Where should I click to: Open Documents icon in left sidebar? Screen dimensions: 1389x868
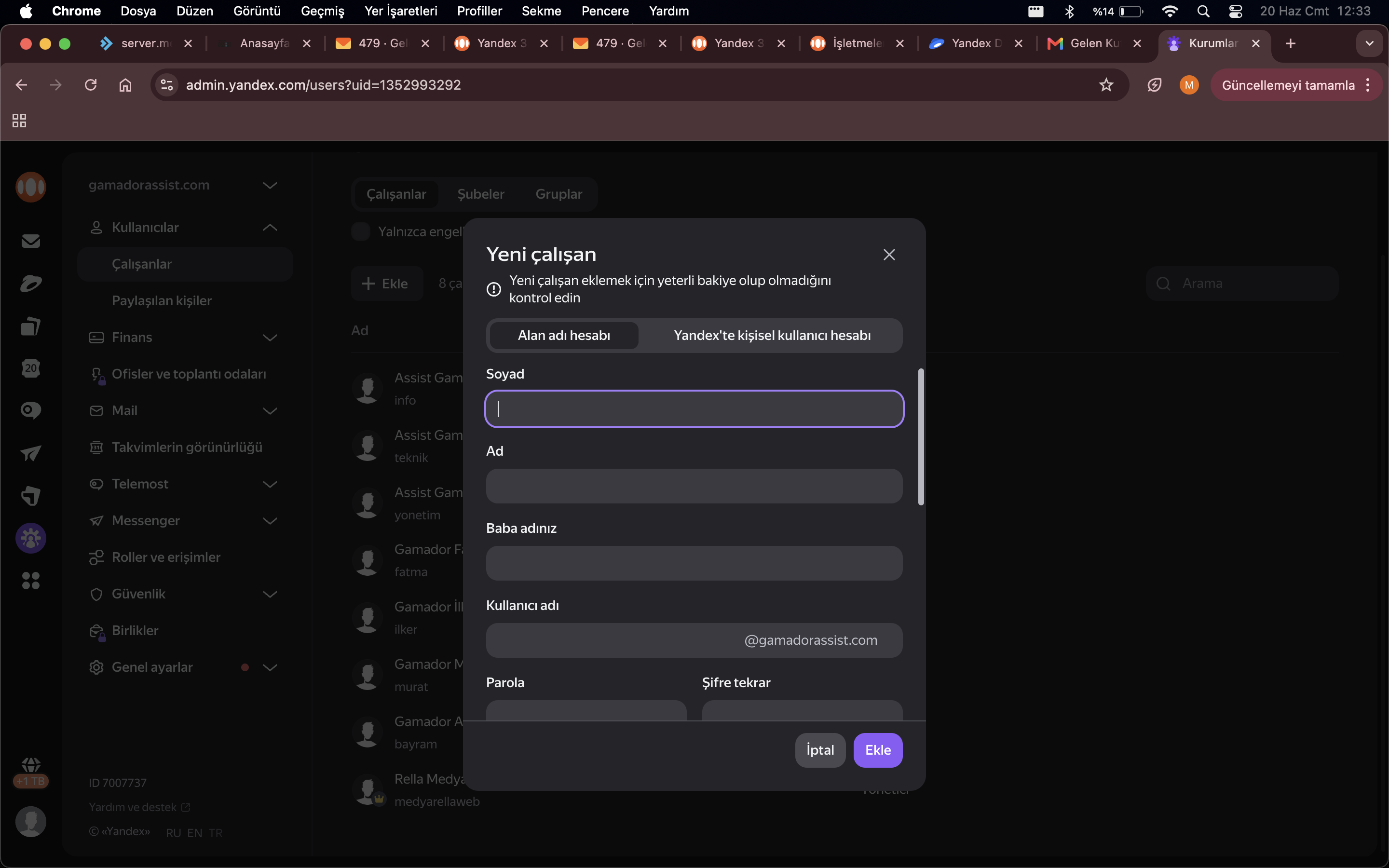[30, 326]
